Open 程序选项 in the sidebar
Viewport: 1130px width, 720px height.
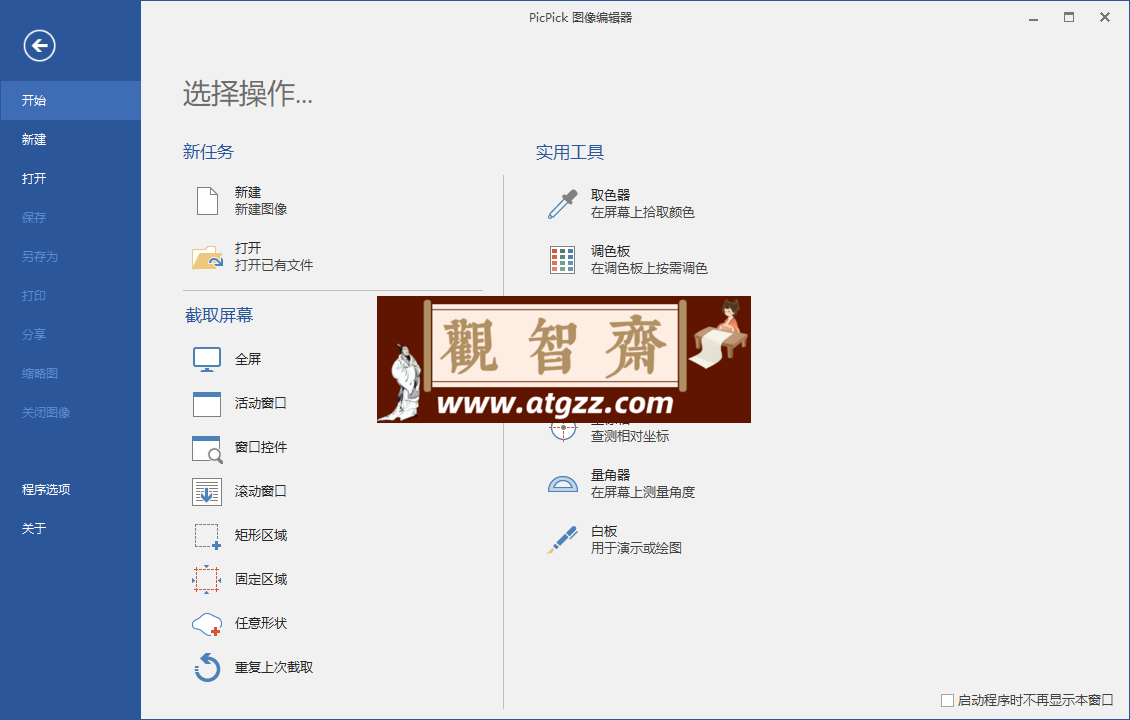pos(71,489)
